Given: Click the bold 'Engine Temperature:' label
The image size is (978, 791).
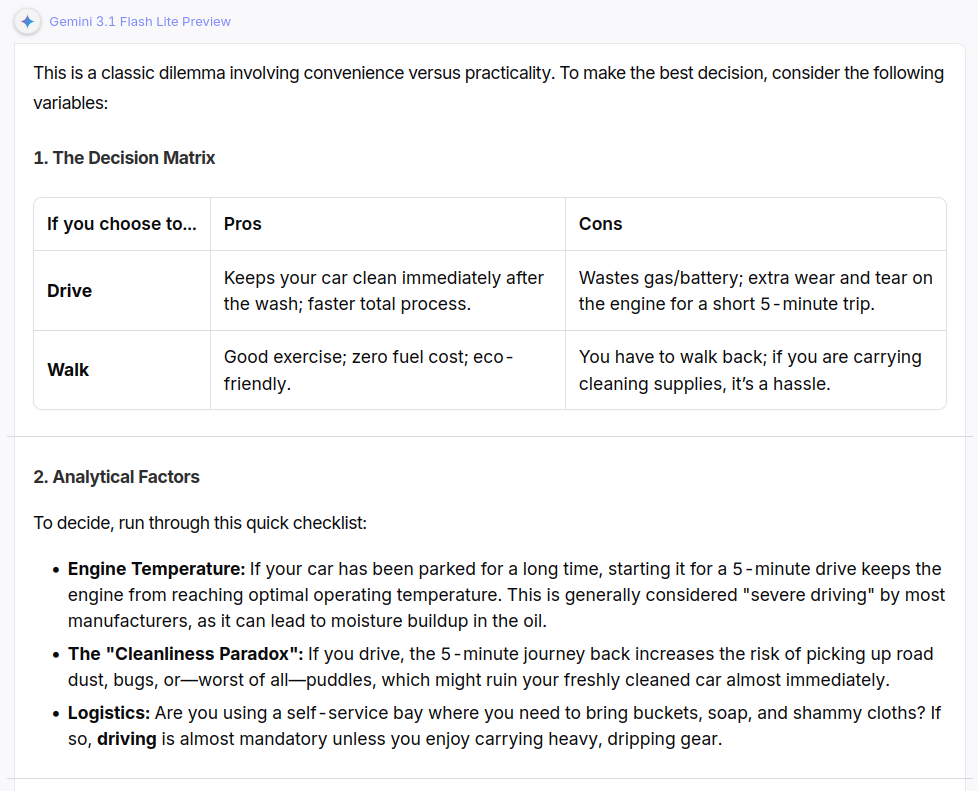Looking at the screenshot, I should pyautogui.click(x=157, y=569).
